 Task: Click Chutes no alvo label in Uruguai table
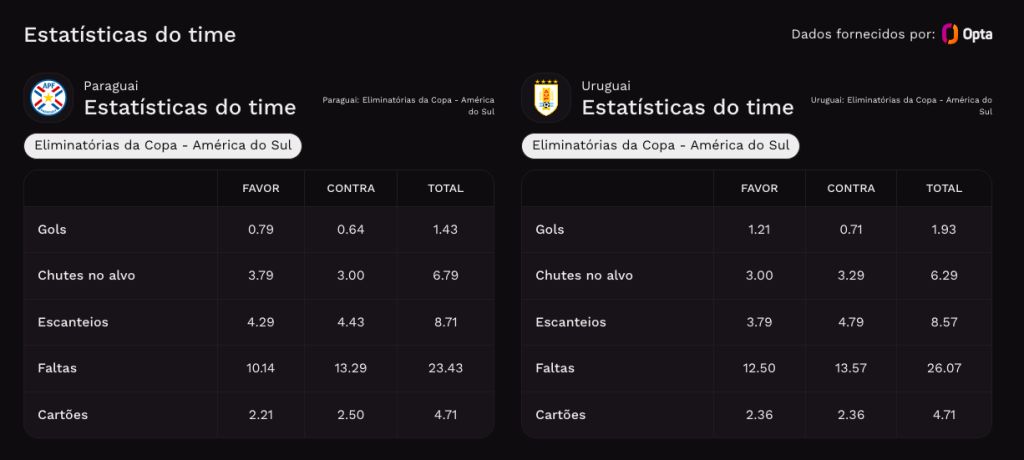click(584, 276)
